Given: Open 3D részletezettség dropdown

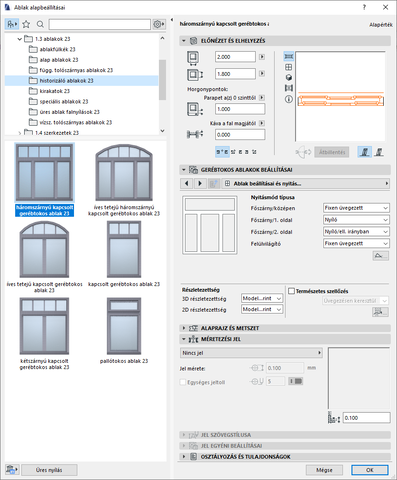Looking at the screenshot, I should coord(262,298).
